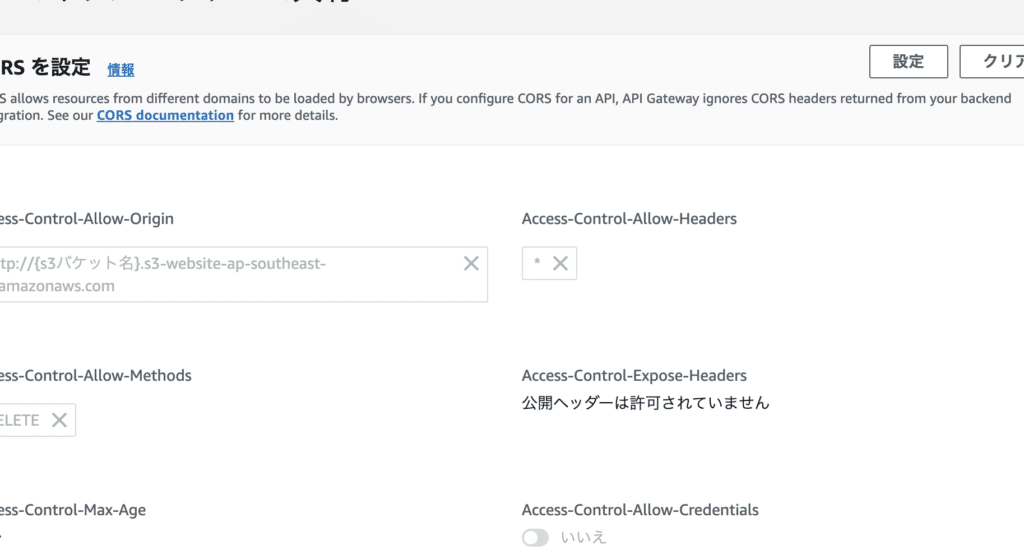Viewport: 1024px width, 555px height.
Task: Toggle the Access-Control-Allow-Credentials switch
Action: coord(536,538)
